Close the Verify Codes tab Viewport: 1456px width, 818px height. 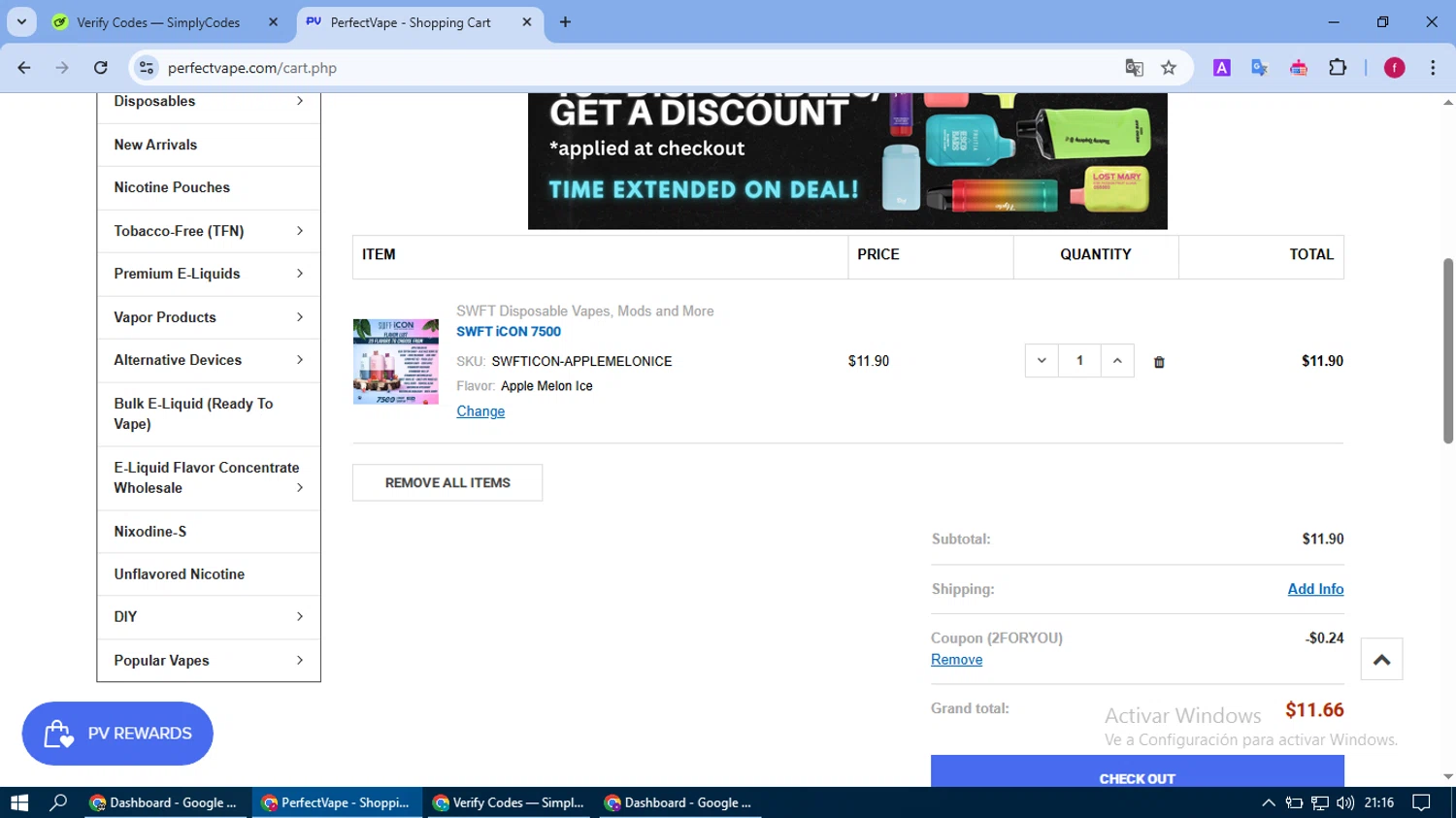click(x=273, y=22)
